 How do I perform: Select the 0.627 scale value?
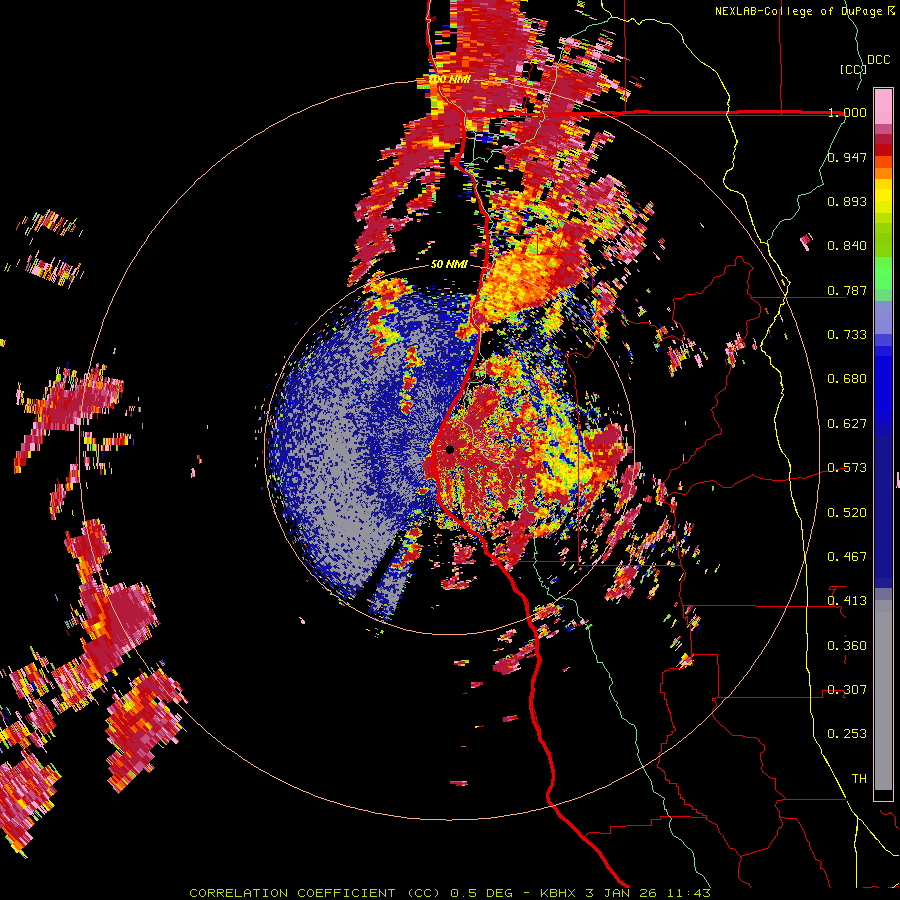847,424
